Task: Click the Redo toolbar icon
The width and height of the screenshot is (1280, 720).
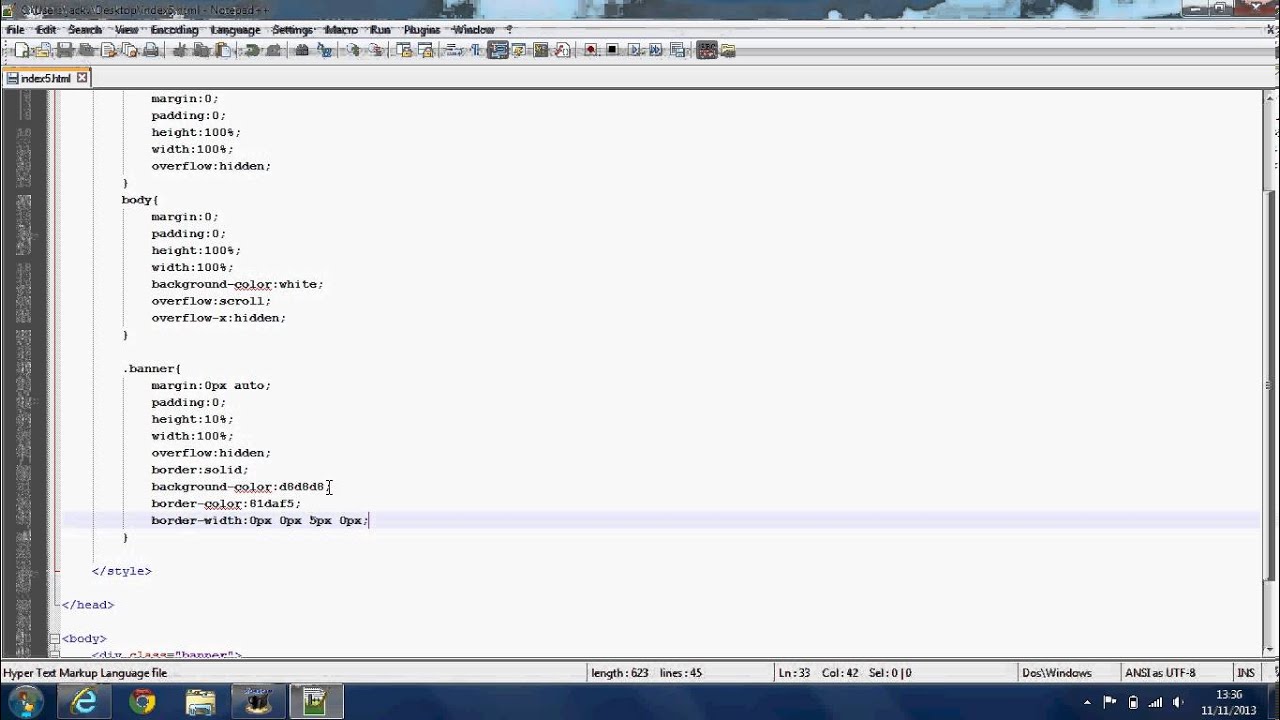Action: click(273, 50)
